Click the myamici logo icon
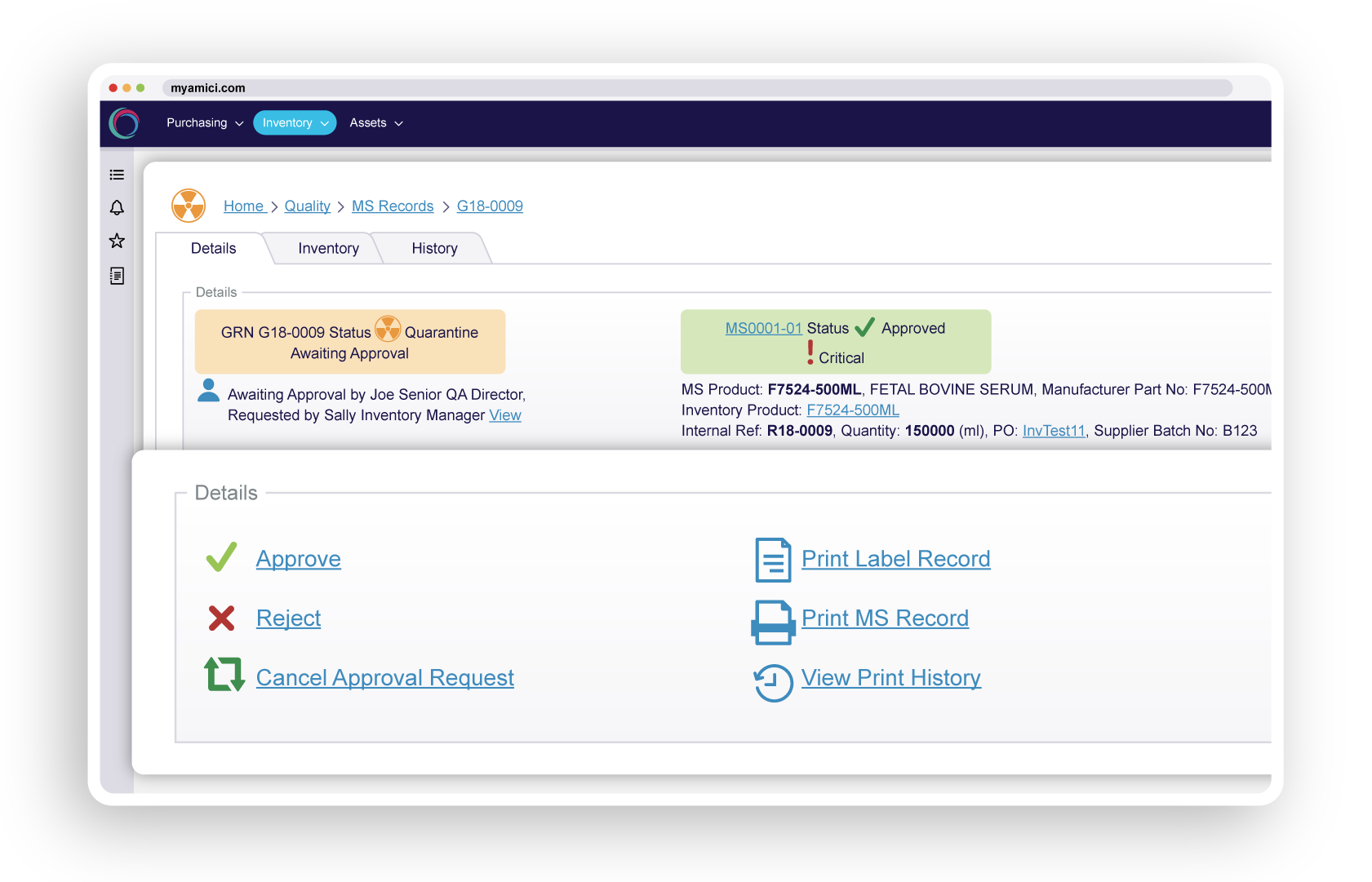This screenshot has height=882, width=1372. click(x=125, y=123)
